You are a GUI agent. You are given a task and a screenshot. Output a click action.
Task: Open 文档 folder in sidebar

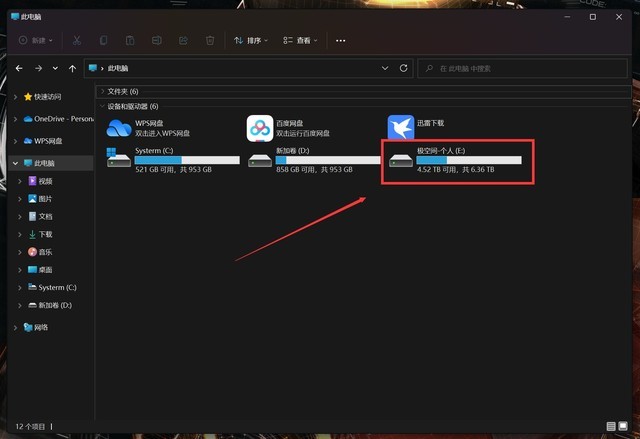[40, 216]
